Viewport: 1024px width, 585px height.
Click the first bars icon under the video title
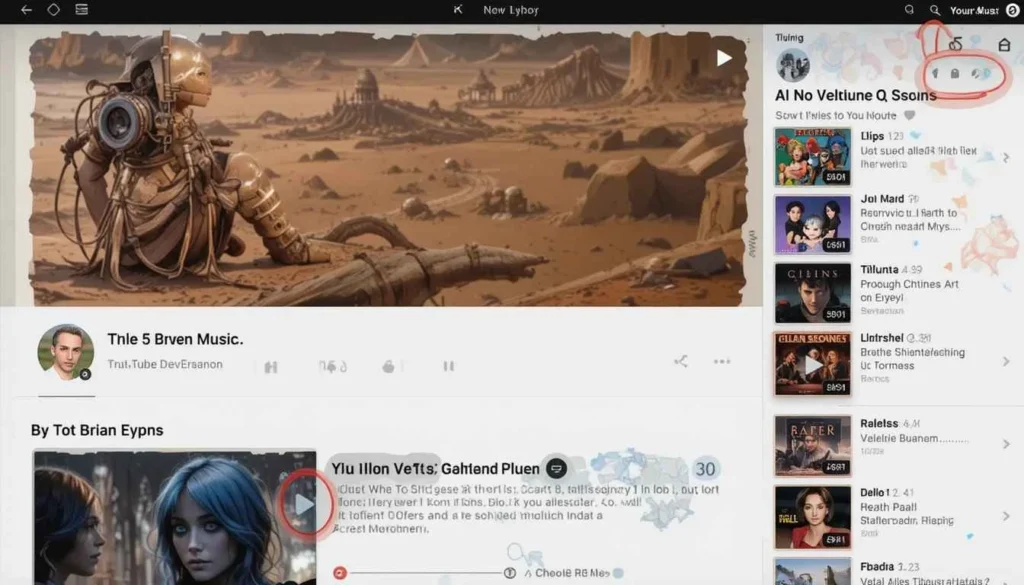click(271, 367)
